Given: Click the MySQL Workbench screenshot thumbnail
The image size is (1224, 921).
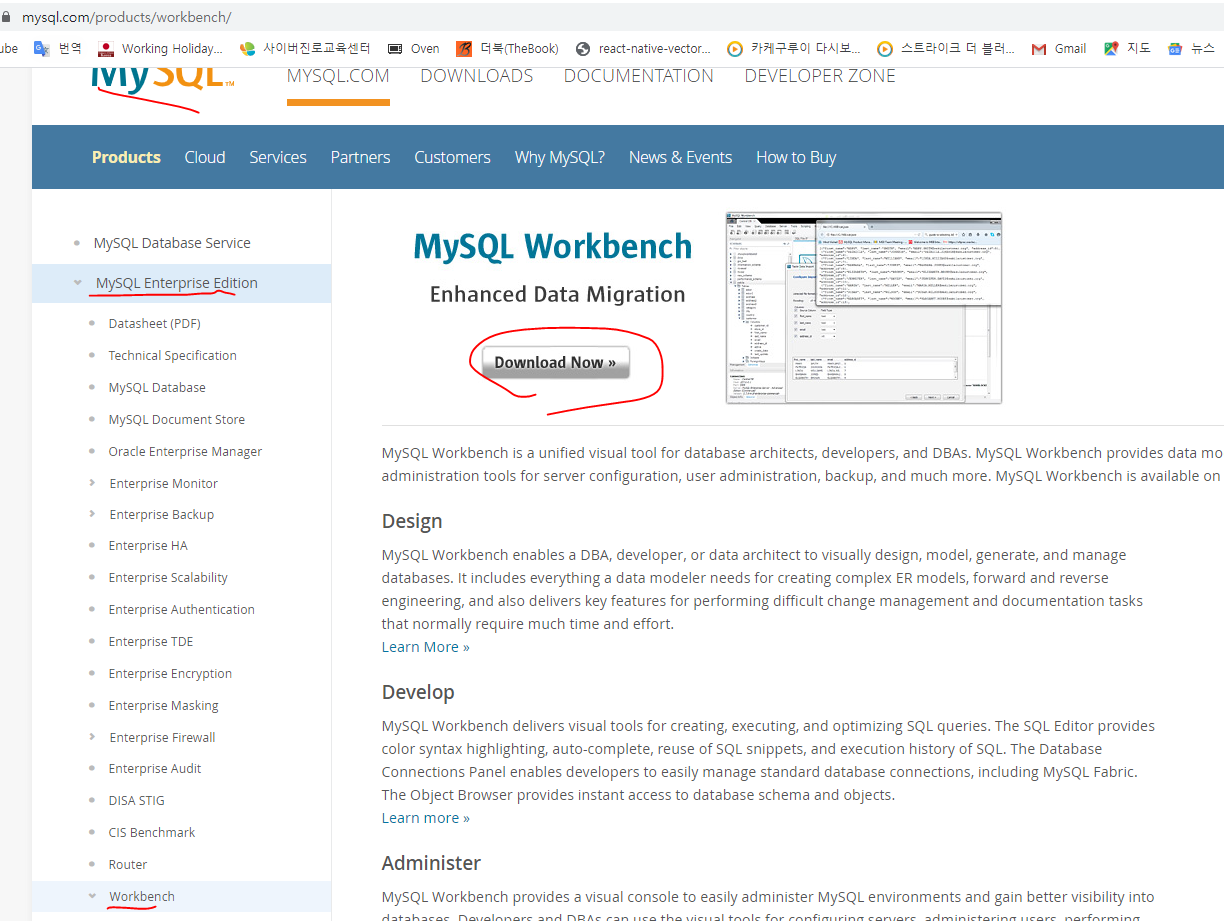Looking at the screenshot, I should click(x=864, y=307).
